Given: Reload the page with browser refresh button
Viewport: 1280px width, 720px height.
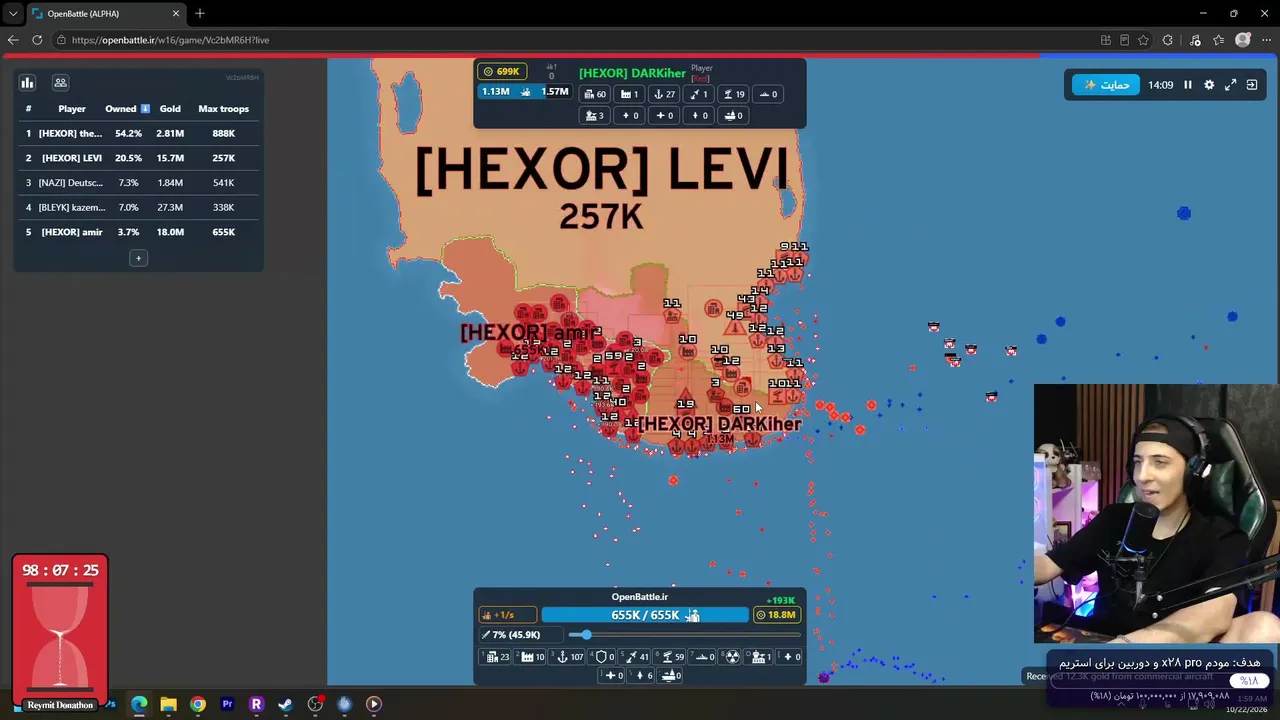Looking at the screenshot, I should tap(37, 40).
